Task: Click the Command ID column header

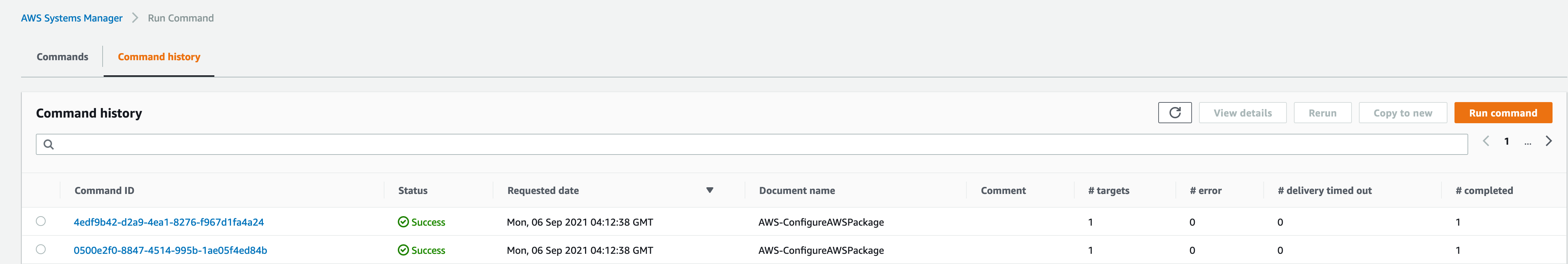Action: tap(104, 190)
